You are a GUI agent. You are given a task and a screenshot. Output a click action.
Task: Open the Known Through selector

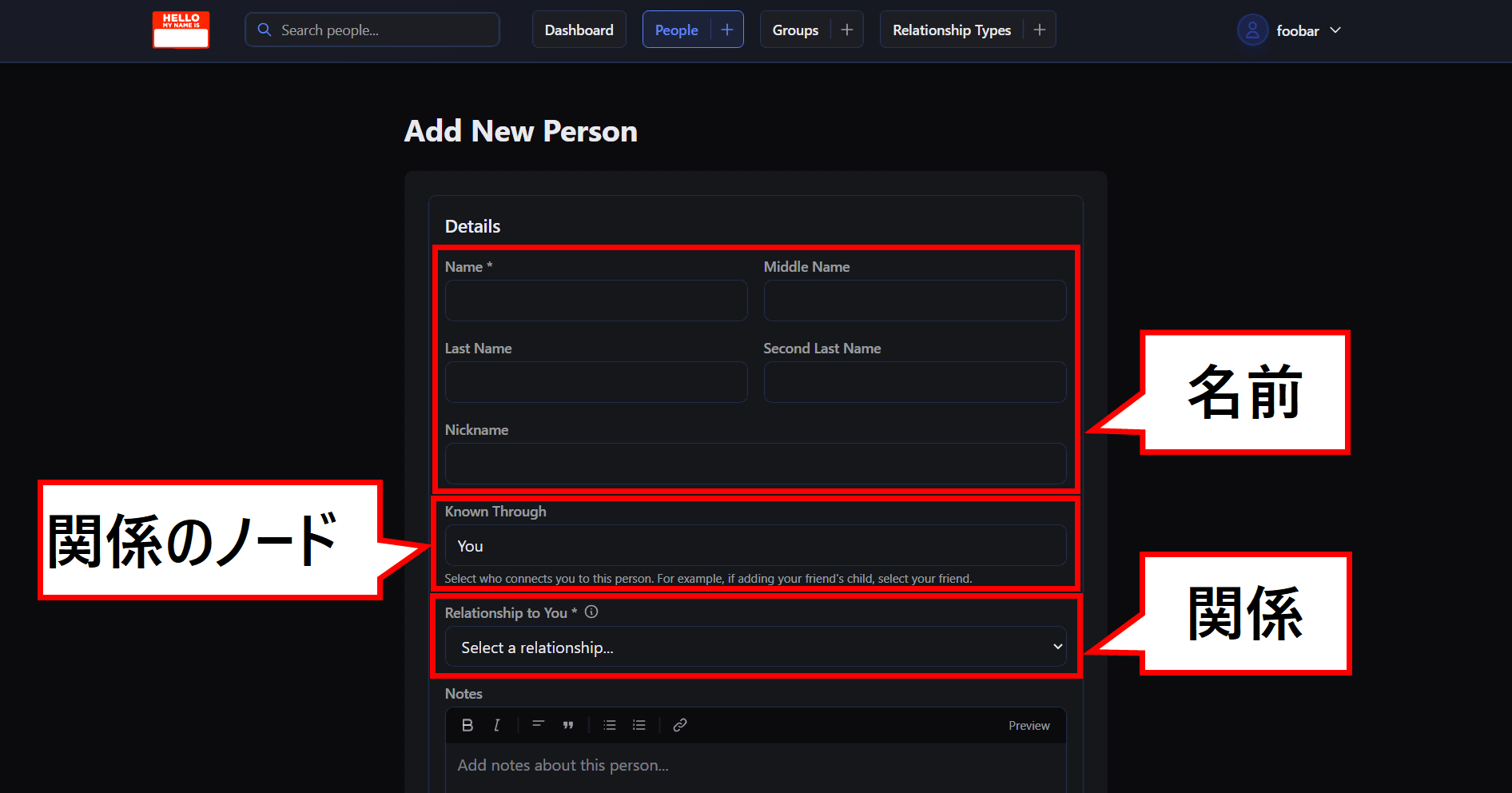pos(755,546)
